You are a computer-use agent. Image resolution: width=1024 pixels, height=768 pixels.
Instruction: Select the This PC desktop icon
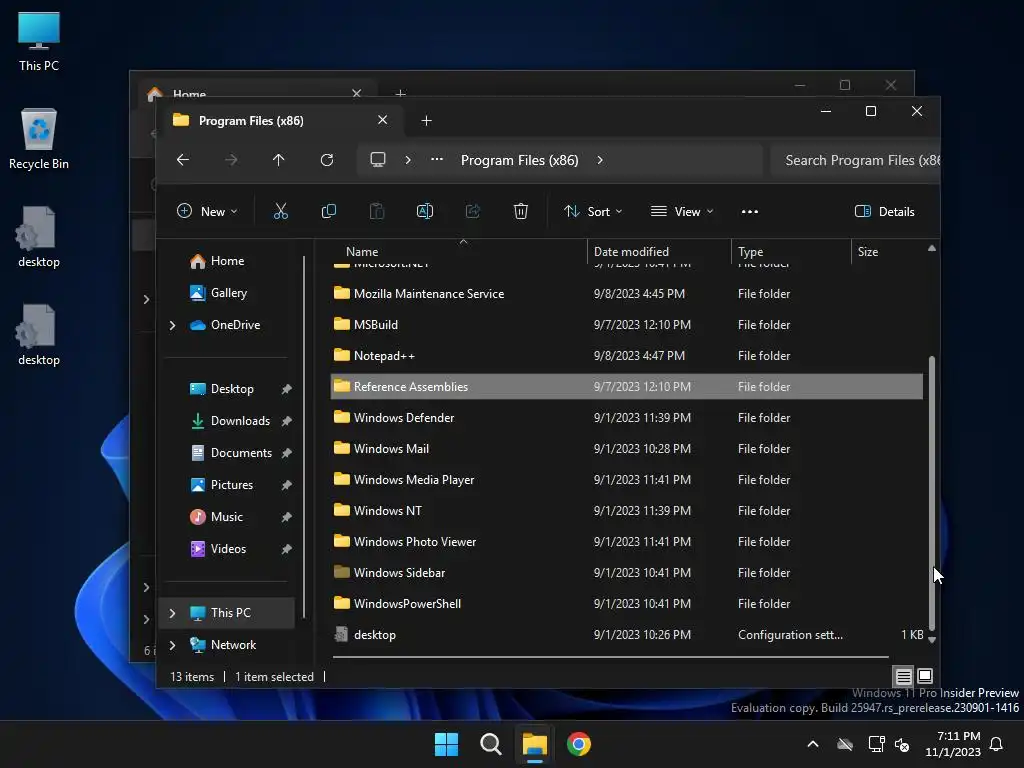pos(39,41)
